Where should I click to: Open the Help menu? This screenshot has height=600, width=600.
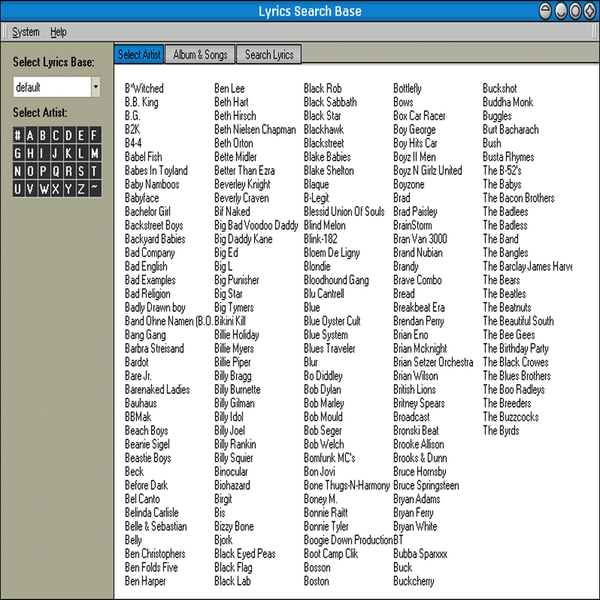point(58,32)
